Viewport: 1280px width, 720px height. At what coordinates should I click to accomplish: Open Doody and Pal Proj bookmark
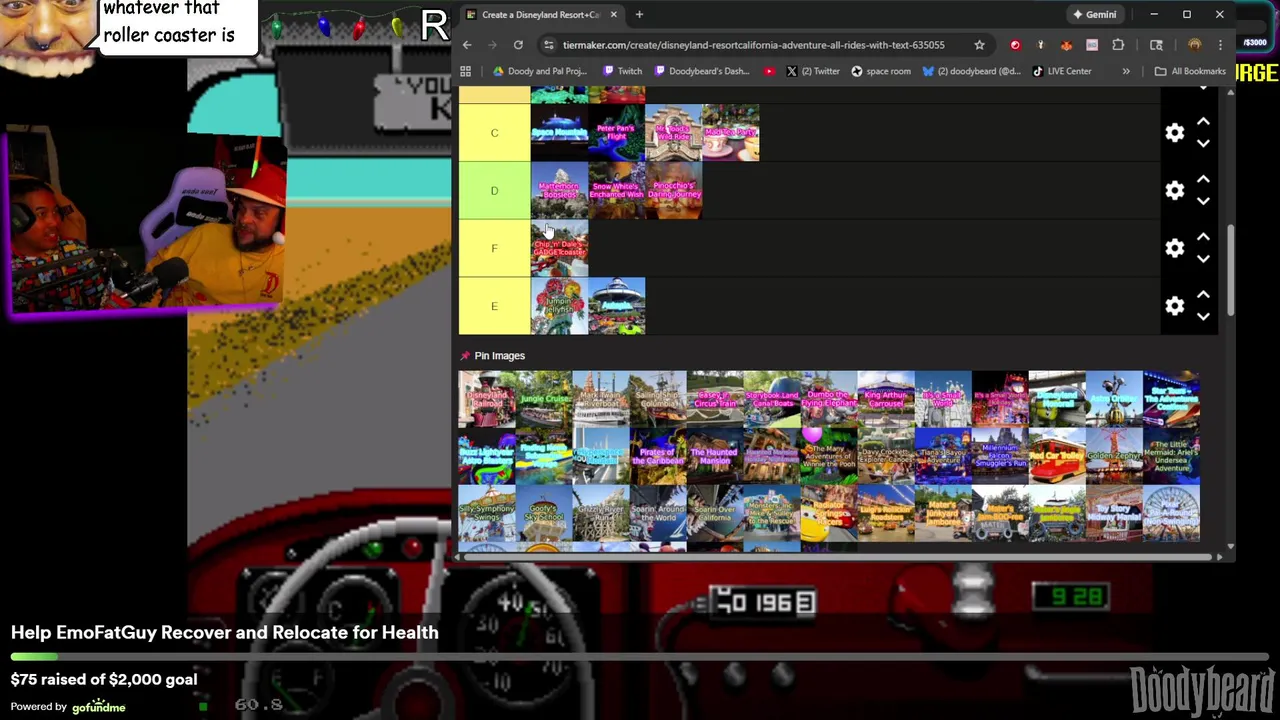540,71
